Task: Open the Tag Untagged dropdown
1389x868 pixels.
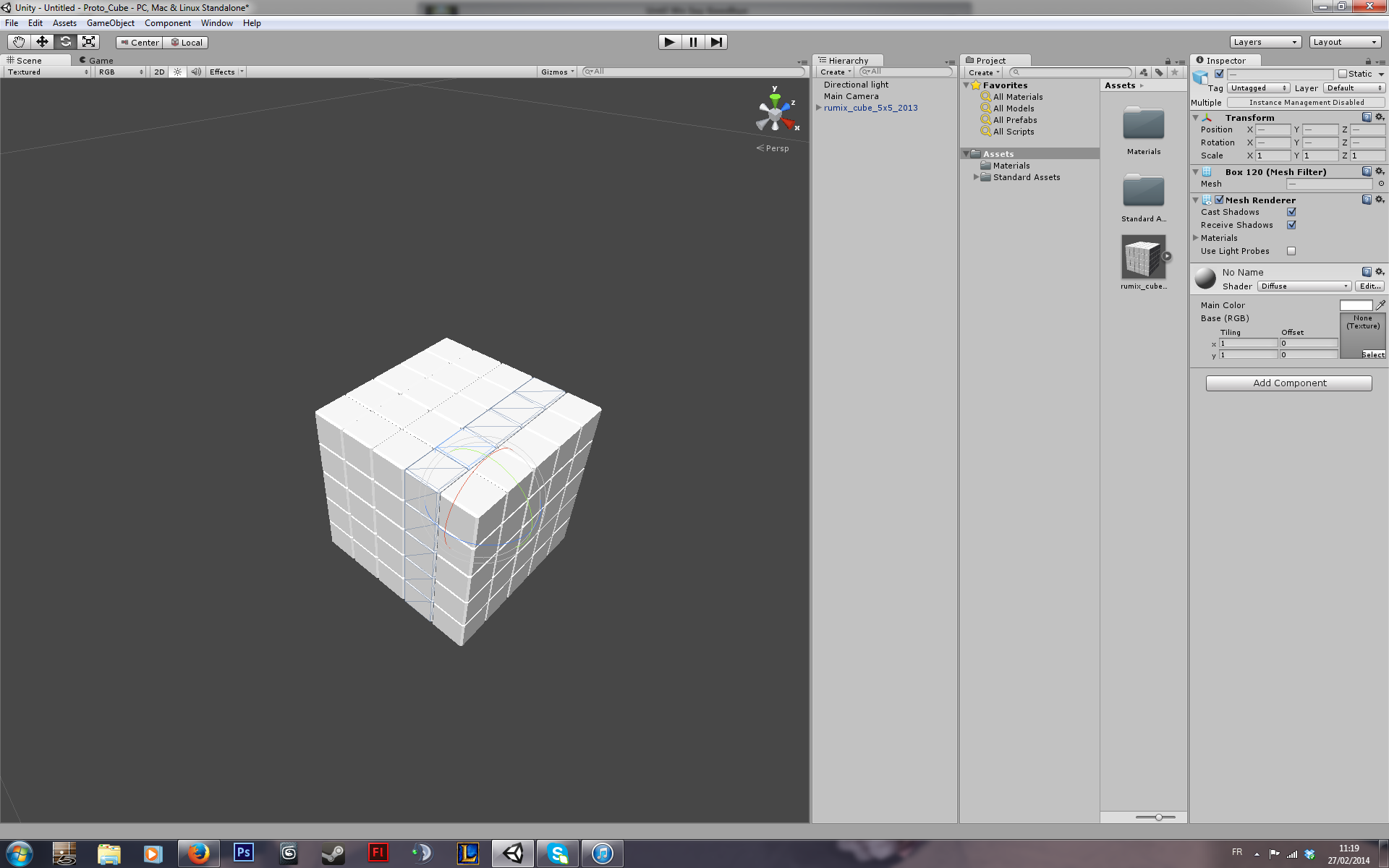Action: 1259,88
